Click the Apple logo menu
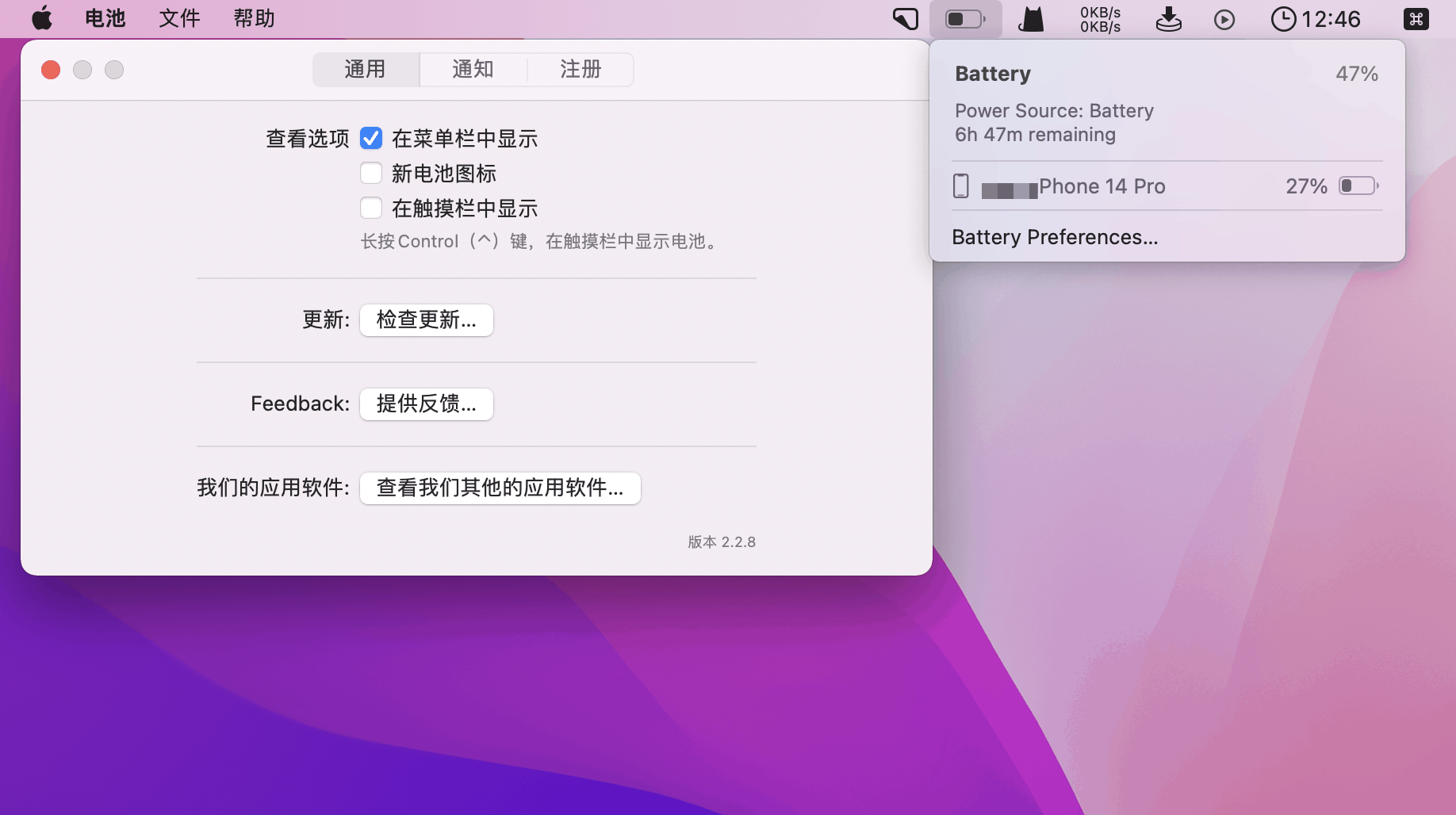The width and height of the screenshot is (1456, 815). pos(42,18)
